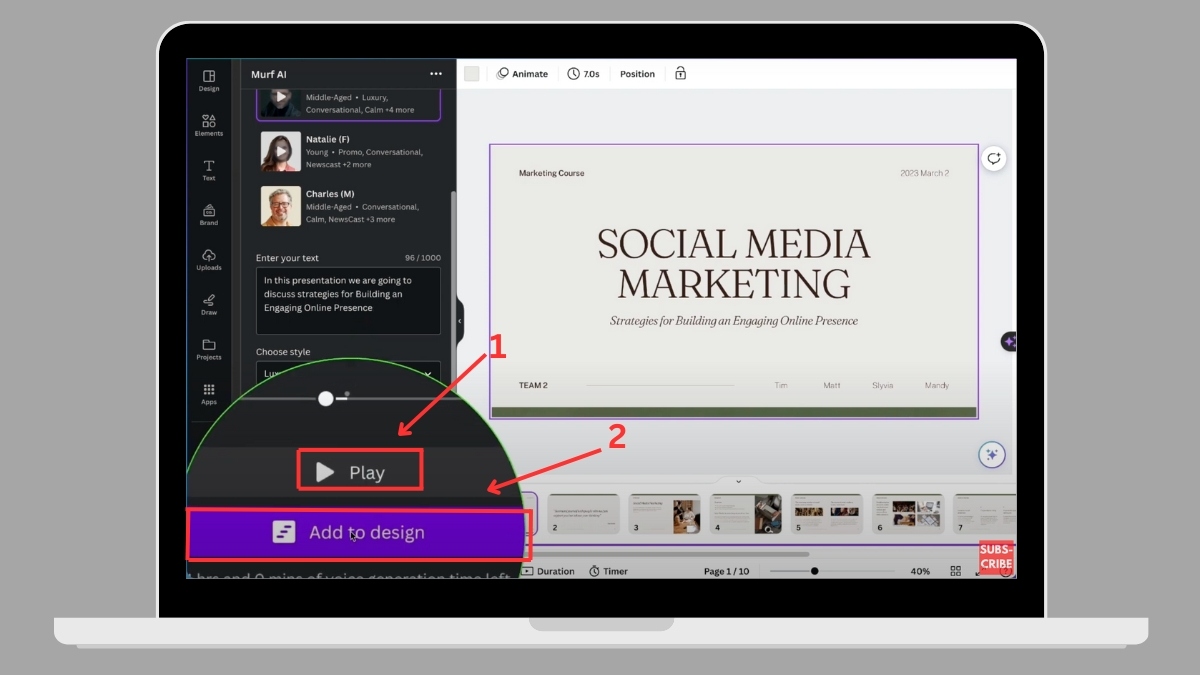Expand the Choose style dropdown

tap(427, 374)
